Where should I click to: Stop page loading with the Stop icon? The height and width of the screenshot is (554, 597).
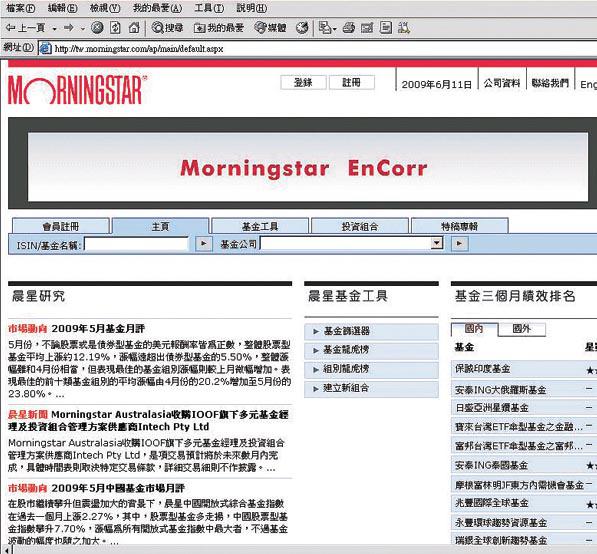pyautogui.click(x=97, y=28)
